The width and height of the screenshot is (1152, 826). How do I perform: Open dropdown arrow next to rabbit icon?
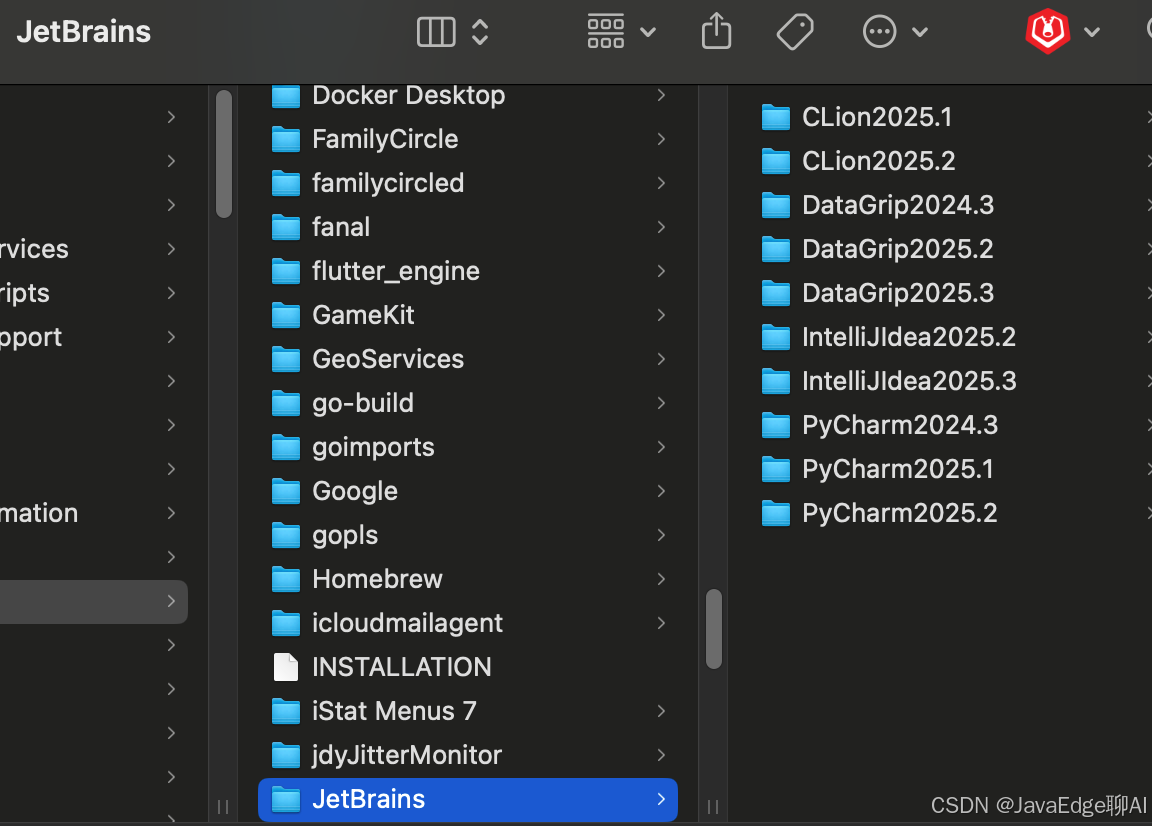(x=1092, y=32)
